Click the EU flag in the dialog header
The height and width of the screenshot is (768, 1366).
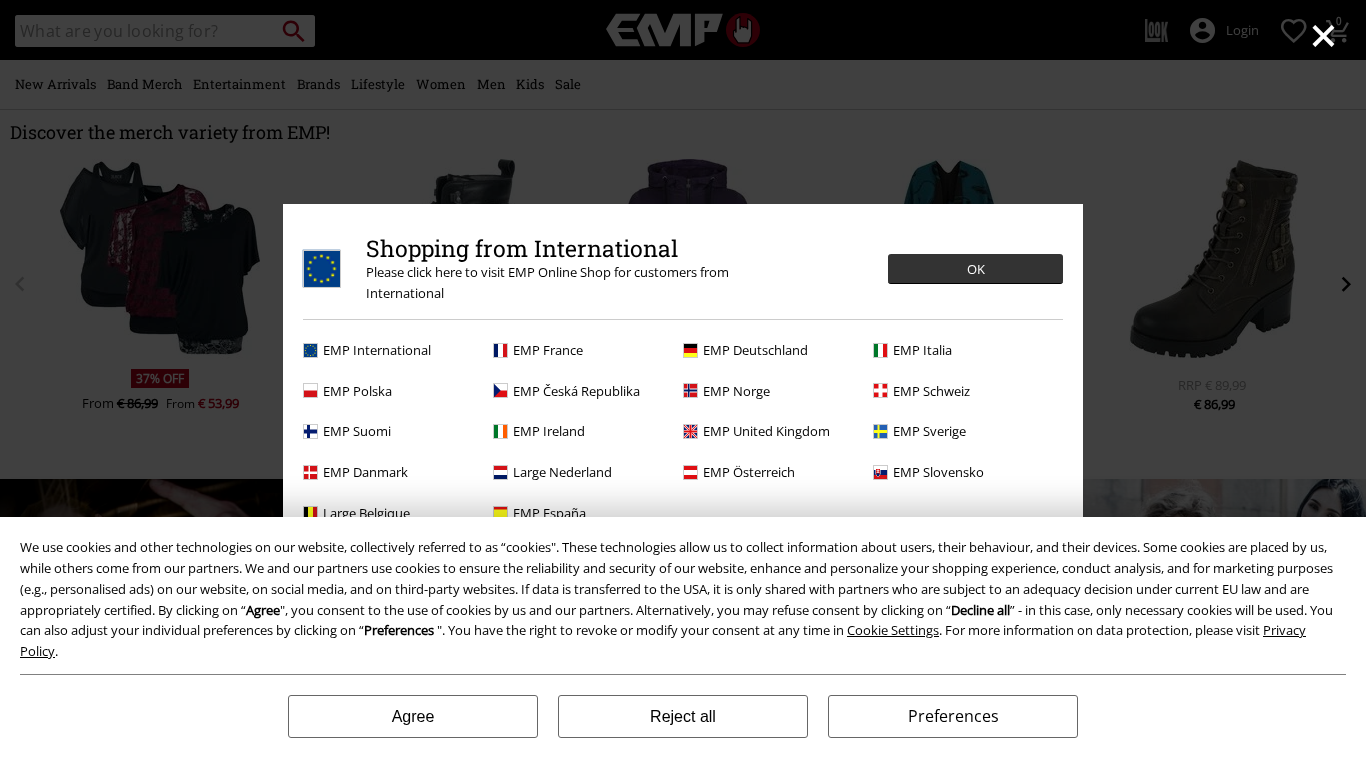tap(321, 269)
